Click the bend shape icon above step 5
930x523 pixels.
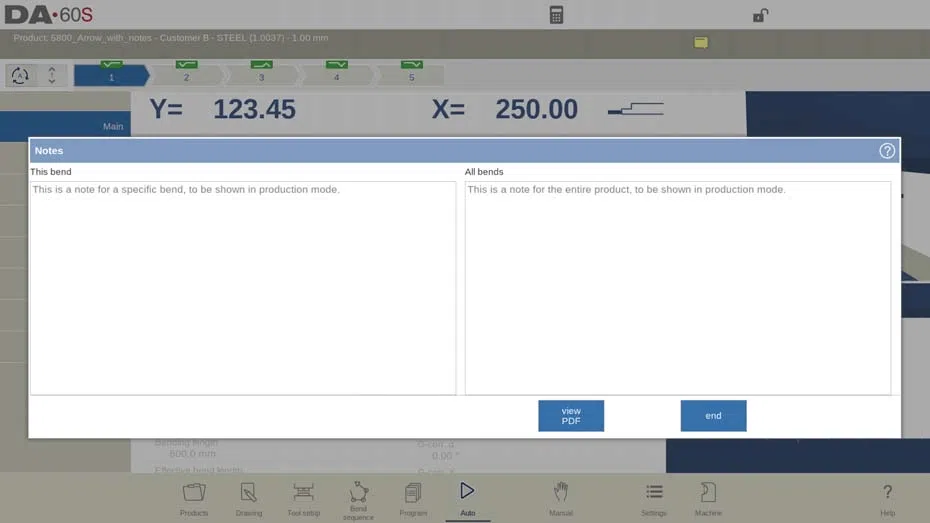point(412,64)
